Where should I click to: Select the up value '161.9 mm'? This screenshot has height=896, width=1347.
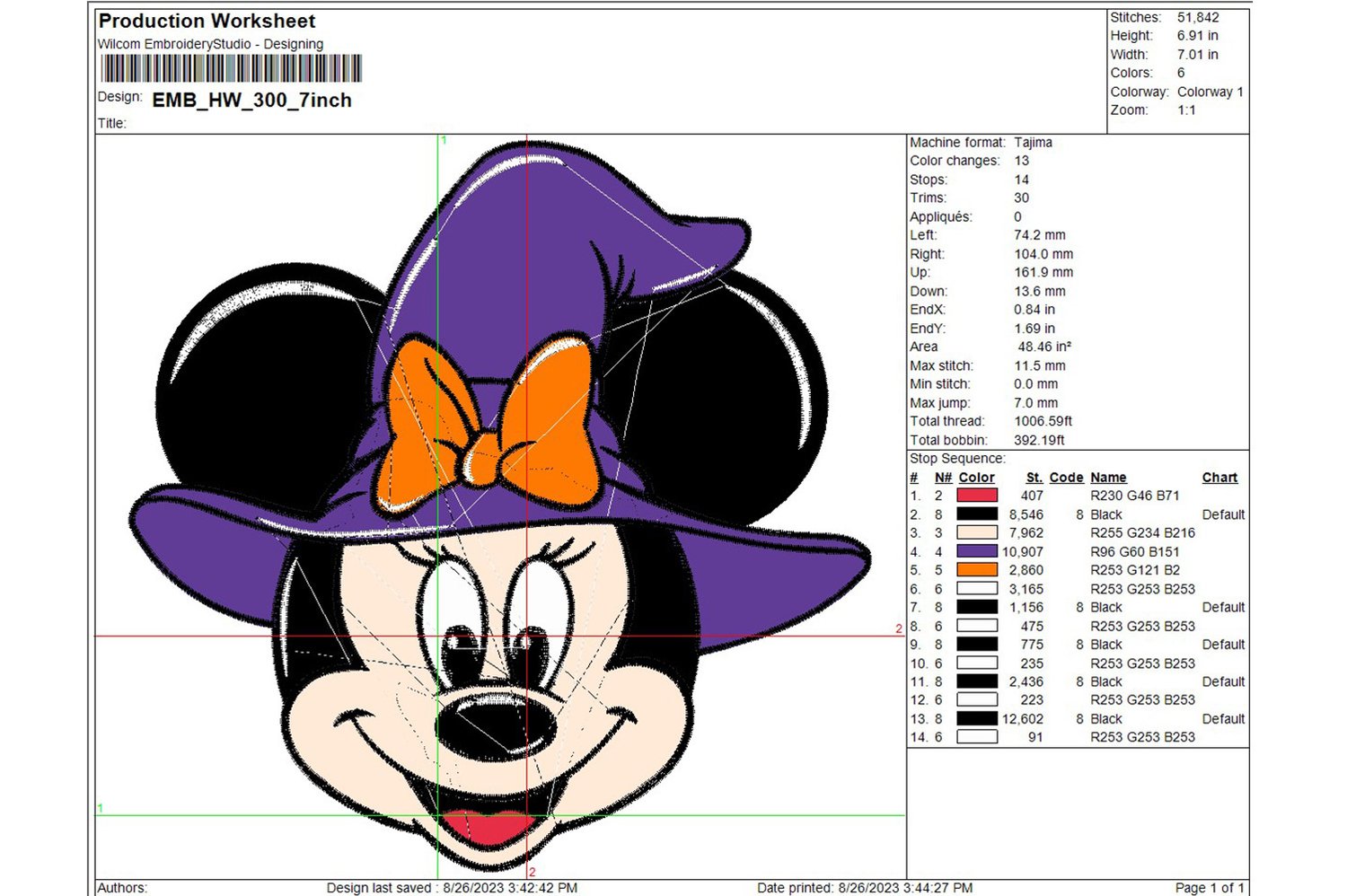[x=1043, y=272]
